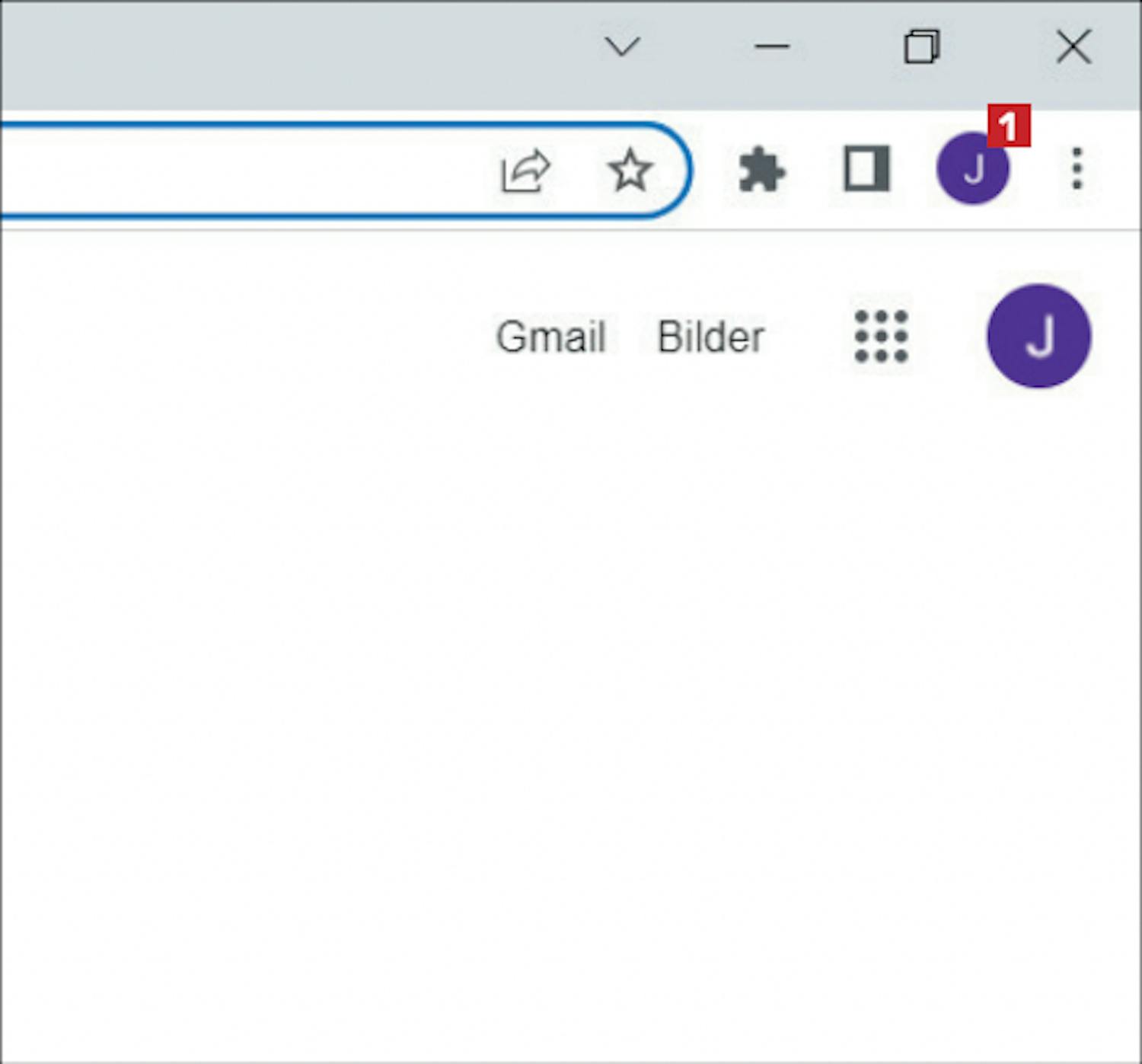Go to Bilder image search

pyautogui.click(x=710, y=337)
